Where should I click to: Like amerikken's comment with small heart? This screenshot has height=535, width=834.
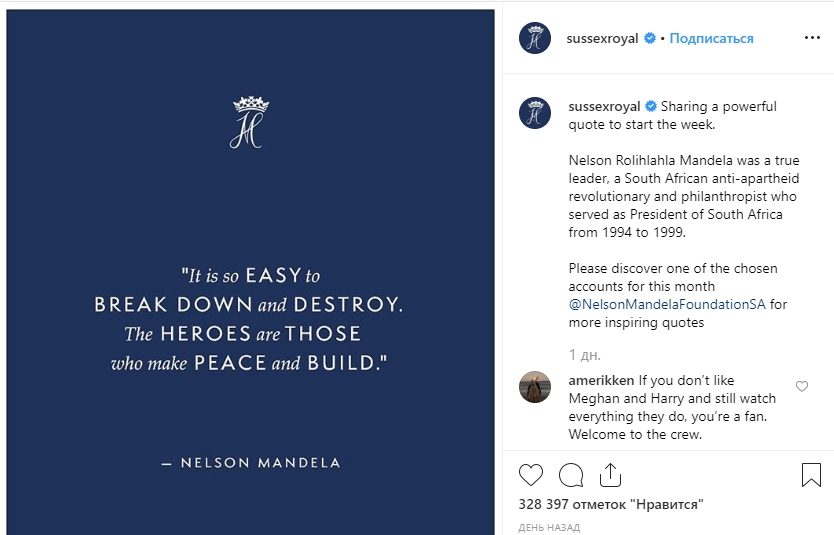tap(802, 386)
